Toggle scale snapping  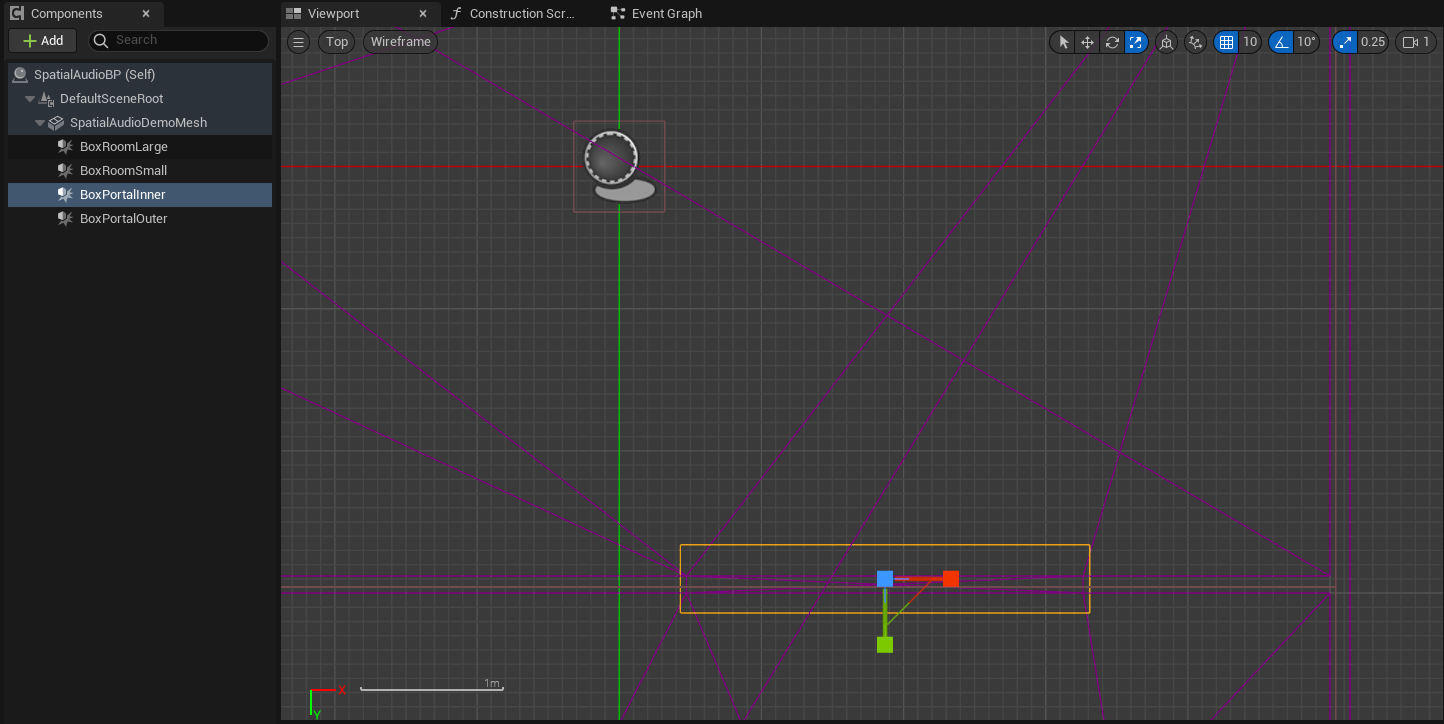click(1345, 42)
